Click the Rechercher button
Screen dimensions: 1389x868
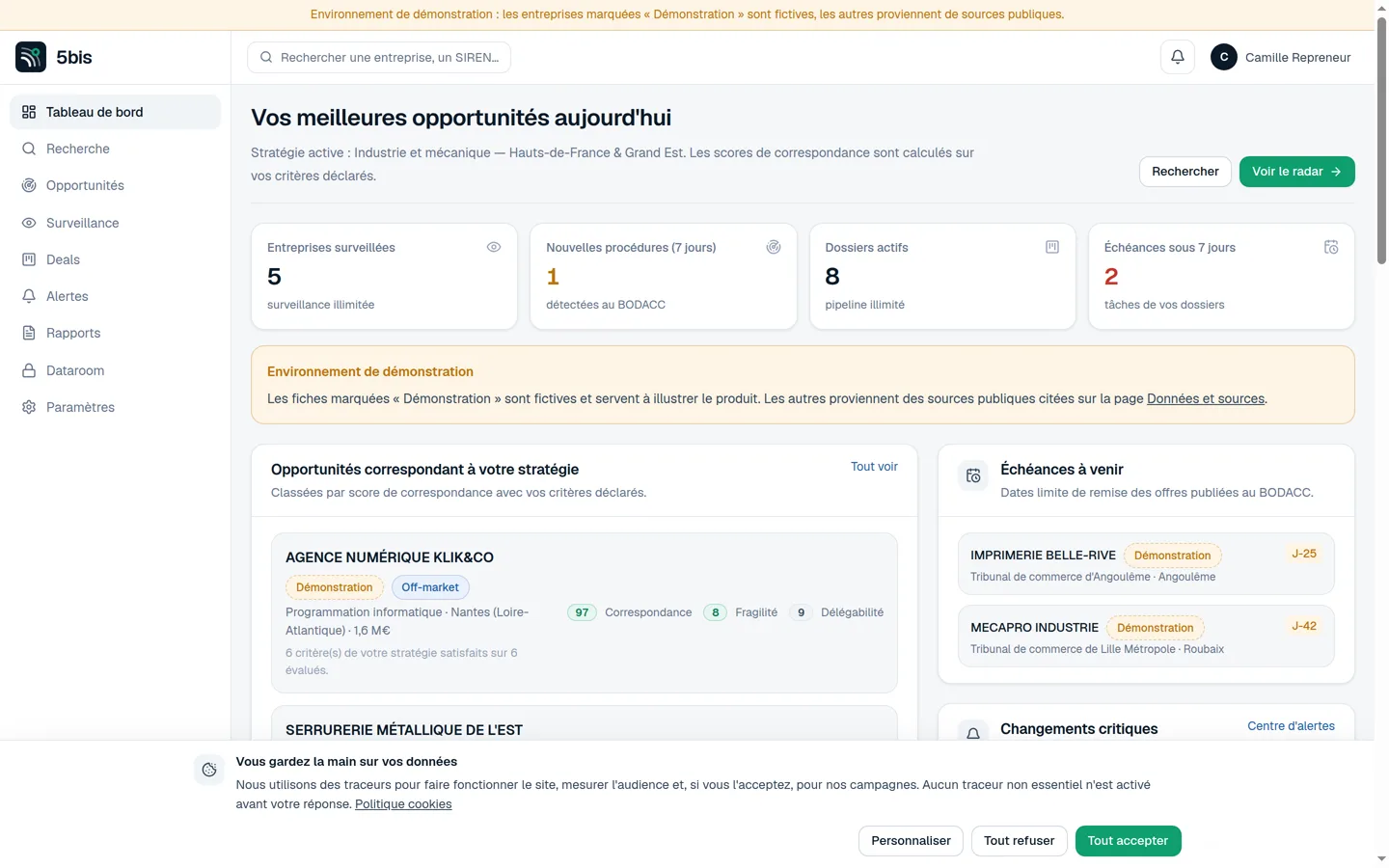(x=1185, y=172)
